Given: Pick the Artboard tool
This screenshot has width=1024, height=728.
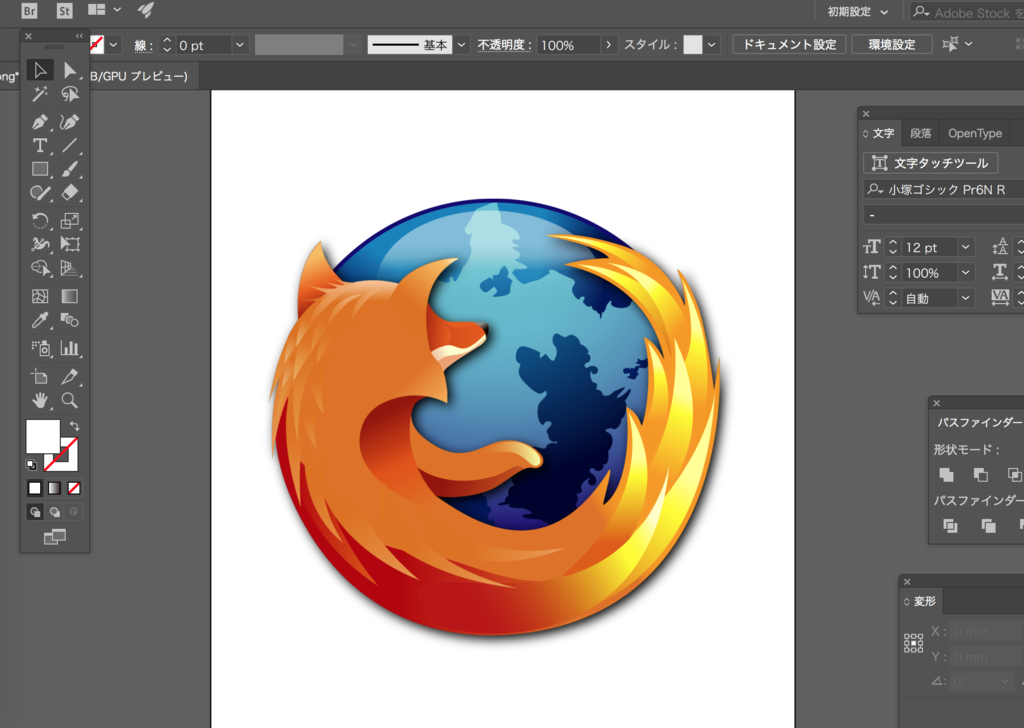Looking at the screenshot, I should pos(40,376).
